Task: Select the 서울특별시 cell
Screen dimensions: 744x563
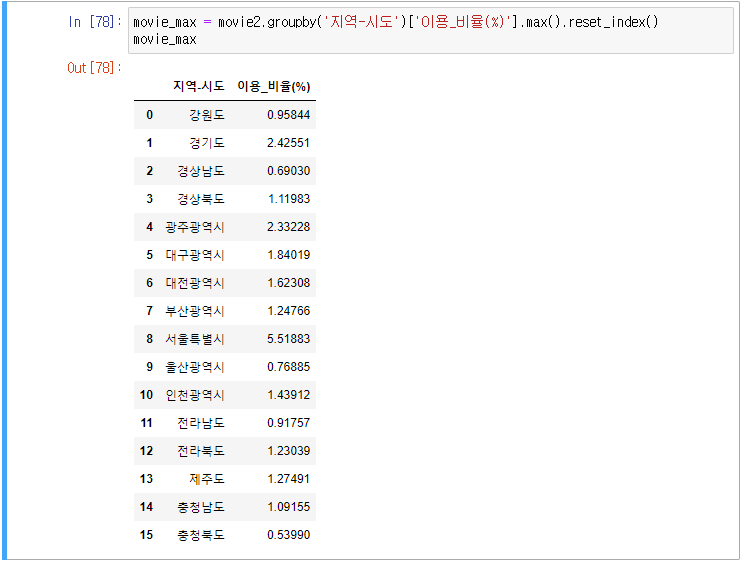Action: (195, 339)
